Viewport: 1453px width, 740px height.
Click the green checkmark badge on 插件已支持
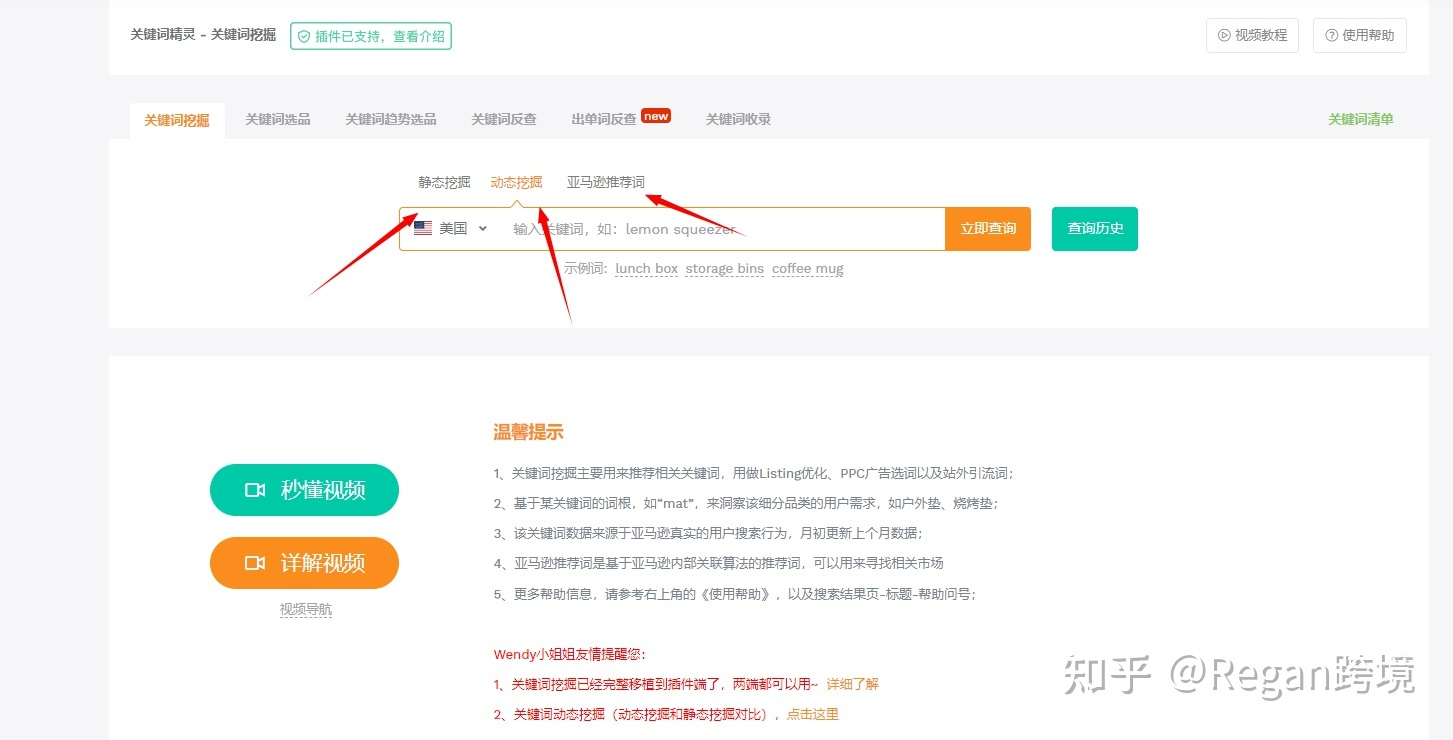tap(303, 35)
